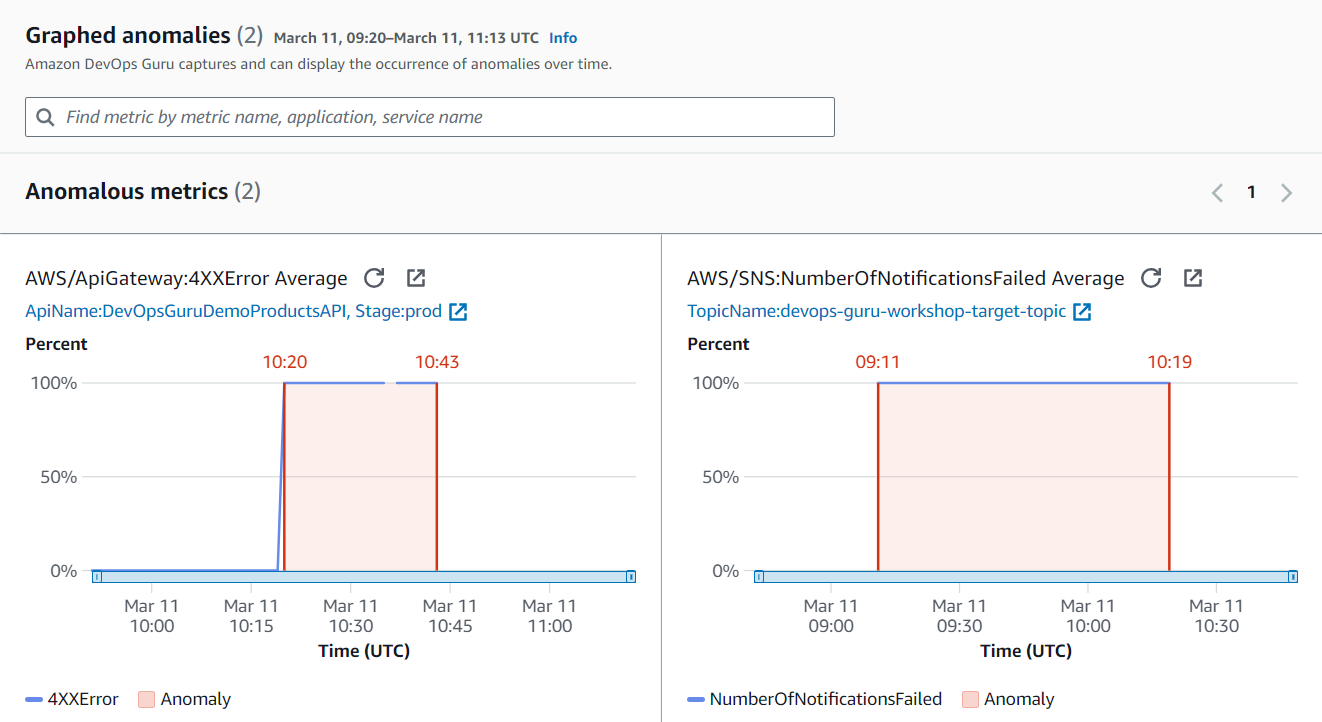1322x722 pixels.
Task: Click right handle of SNS graph range slider
Action: click(1293, 576)
